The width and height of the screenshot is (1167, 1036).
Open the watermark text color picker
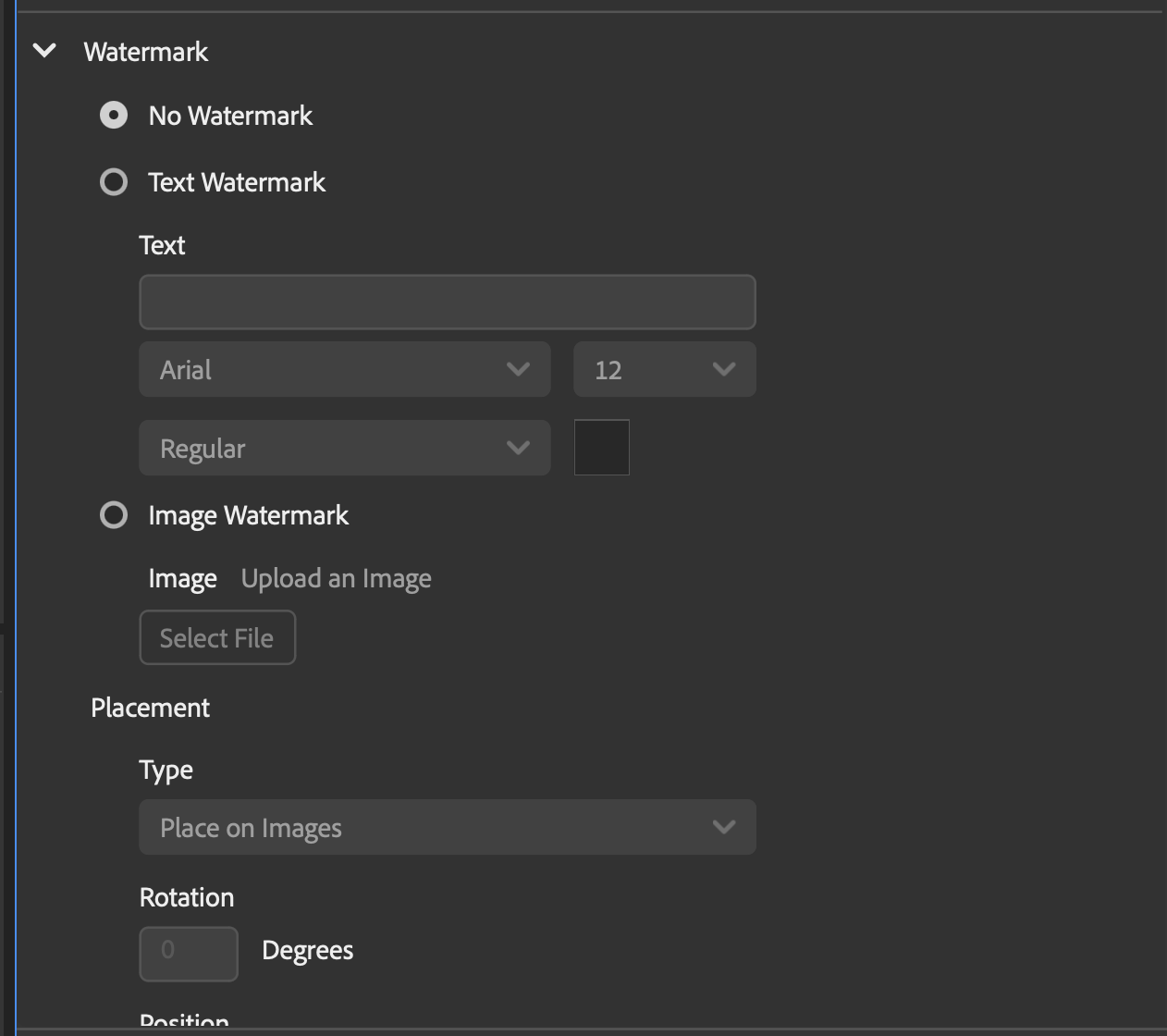click(601, 447)
